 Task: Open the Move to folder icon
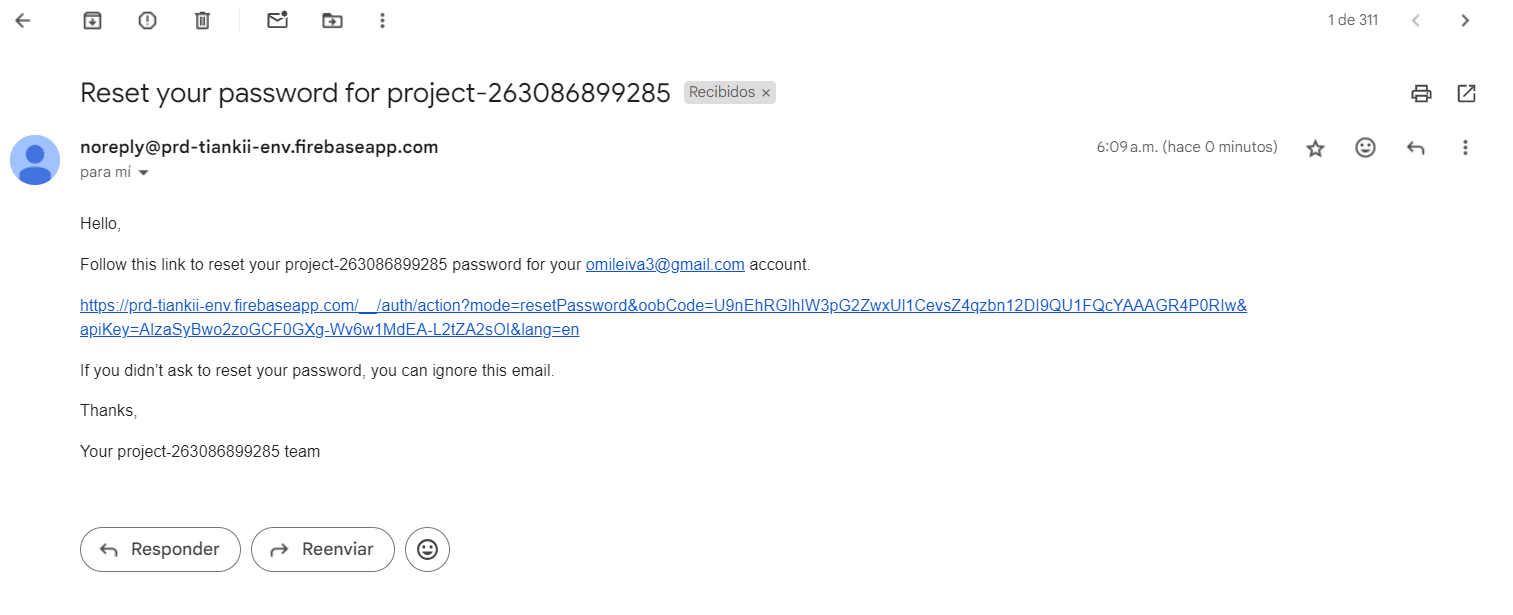click(332, 20)
